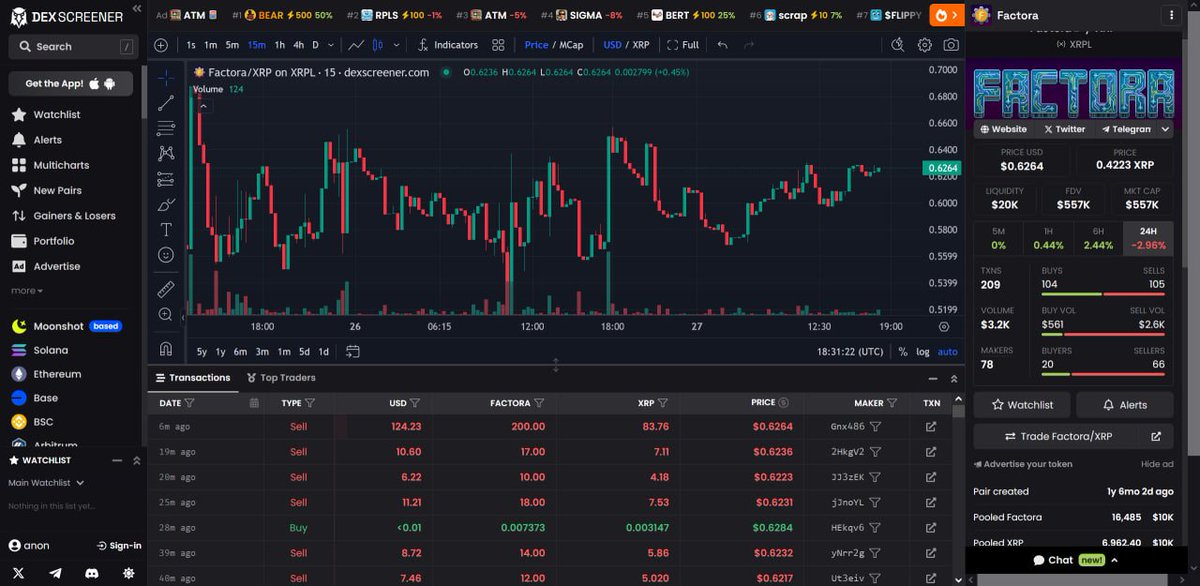Click the Search input field
Image resolution: width=1200 pixels, height=586 pixels.
coord(71,46)
